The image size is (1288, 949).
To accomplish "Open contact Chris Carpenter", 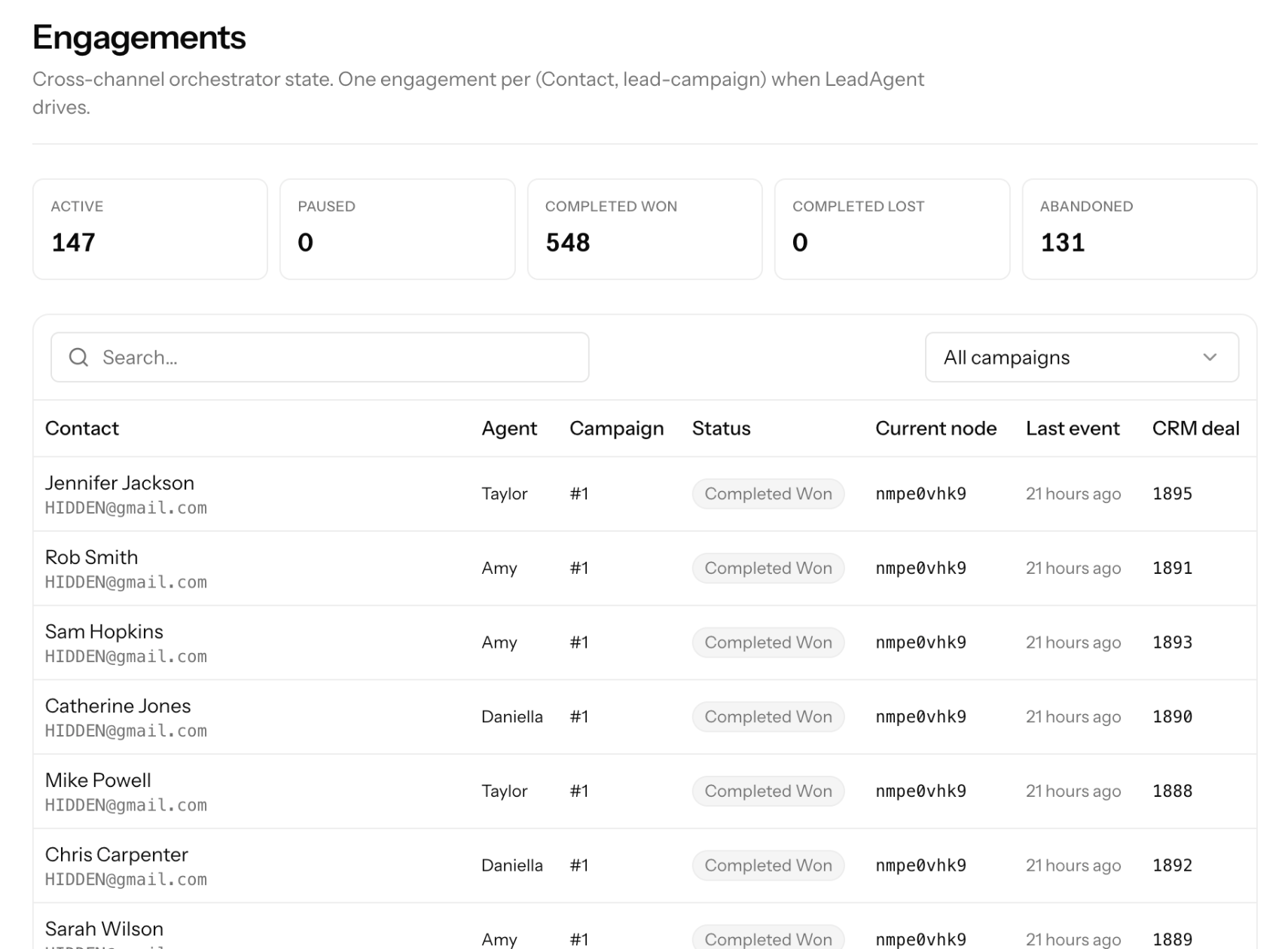I will pyautogui.click(x=117, y=855).
